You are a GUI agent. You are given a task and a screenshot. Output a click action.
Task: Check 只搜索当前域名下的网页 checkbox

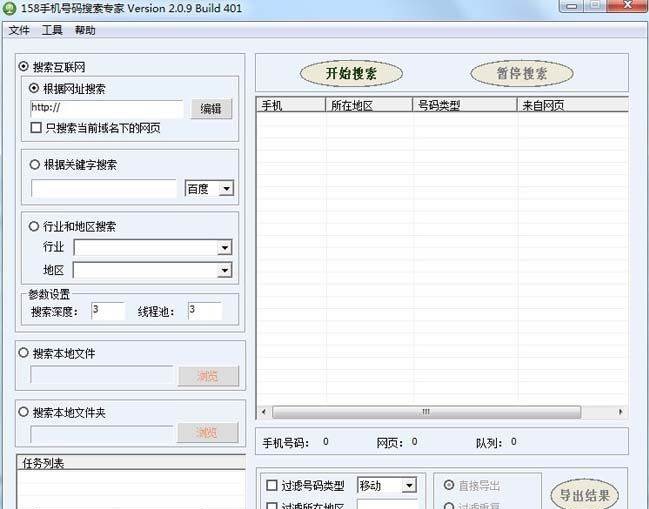tap(36, 127)
